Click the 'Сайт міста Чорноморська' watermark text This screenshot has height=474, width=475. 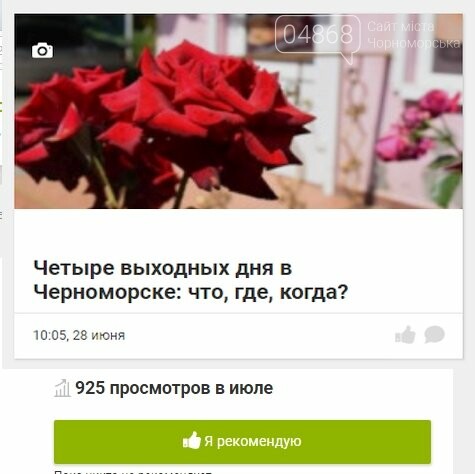tap(414, 35)
